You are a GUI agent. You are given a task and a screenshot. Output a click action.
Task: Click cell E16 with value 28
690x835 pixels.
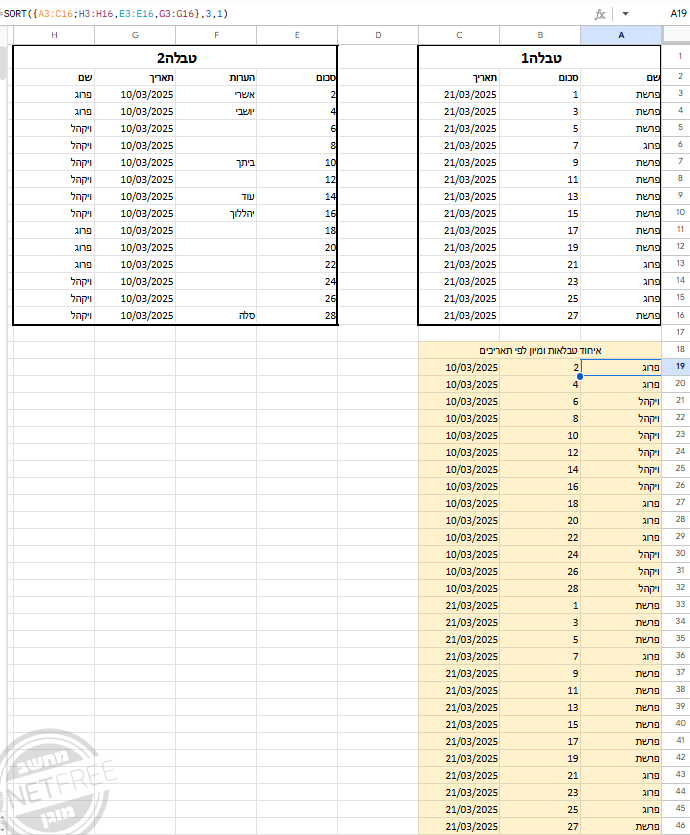pos(297,316)
